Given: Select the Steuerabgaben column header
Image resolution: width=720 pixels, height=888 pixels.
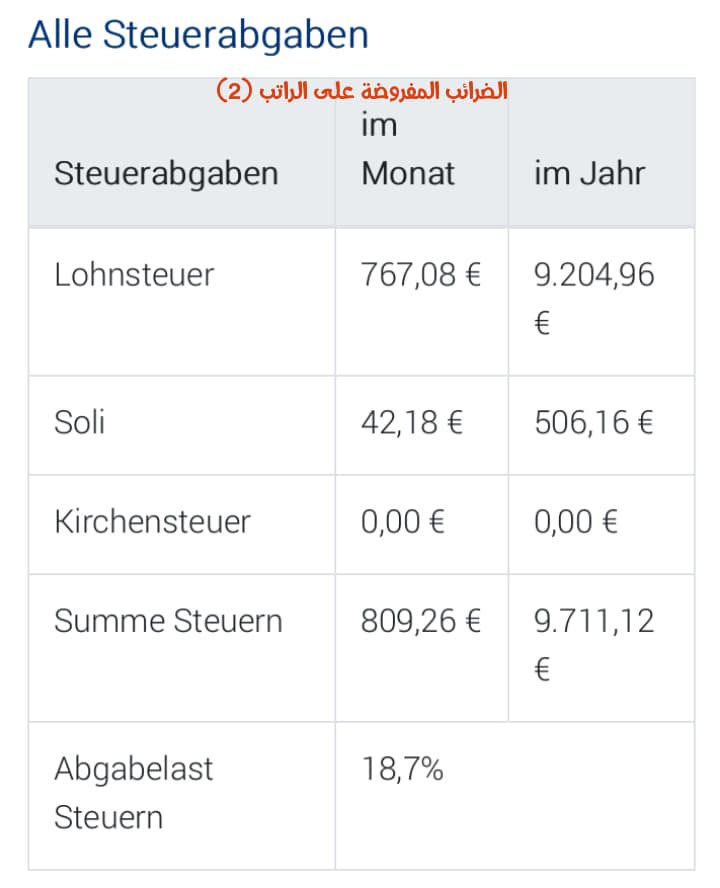Looking at the screenshot, I should pos(166,173).
